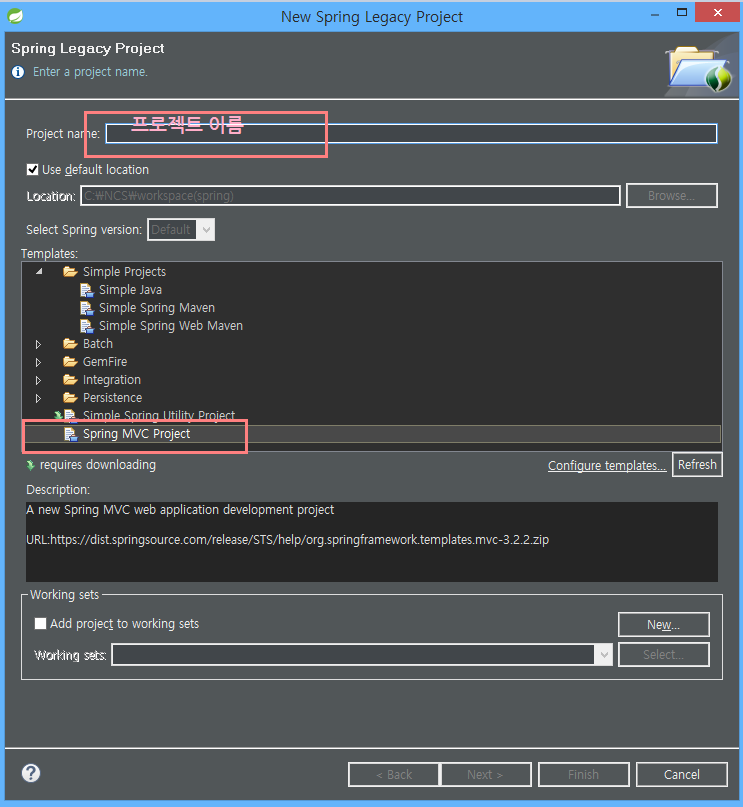Image resolution: width=743 pixels, height=807 pixels.
Task: Click the Simple Spring Web Maven icon
Action: [87, 326]
